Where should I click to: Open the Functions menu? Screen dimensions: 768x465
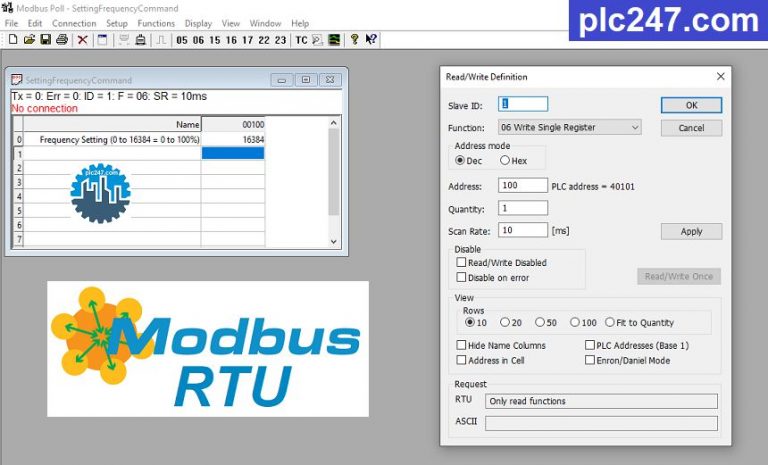[x=156, y=23]
